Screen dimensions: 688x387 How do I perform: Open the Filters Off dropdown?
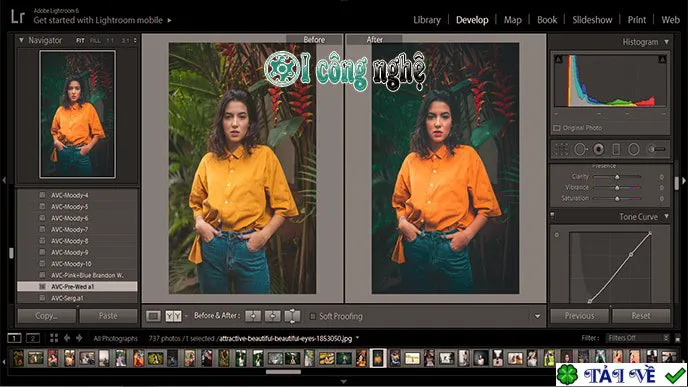coord(638,338)
